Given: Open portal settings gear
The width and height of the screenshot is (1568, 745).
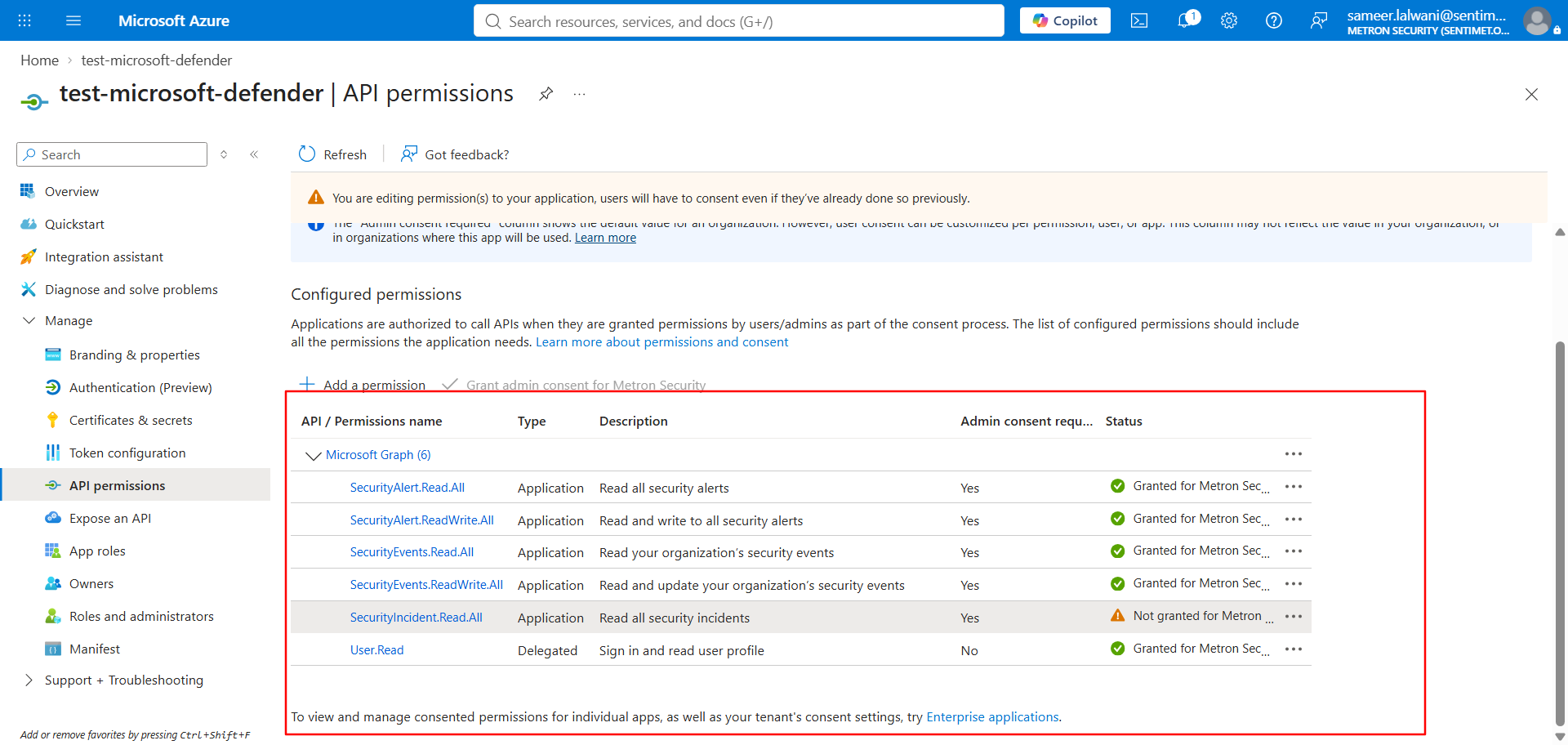Looking at the screenshot, I should coord(1229,20).
